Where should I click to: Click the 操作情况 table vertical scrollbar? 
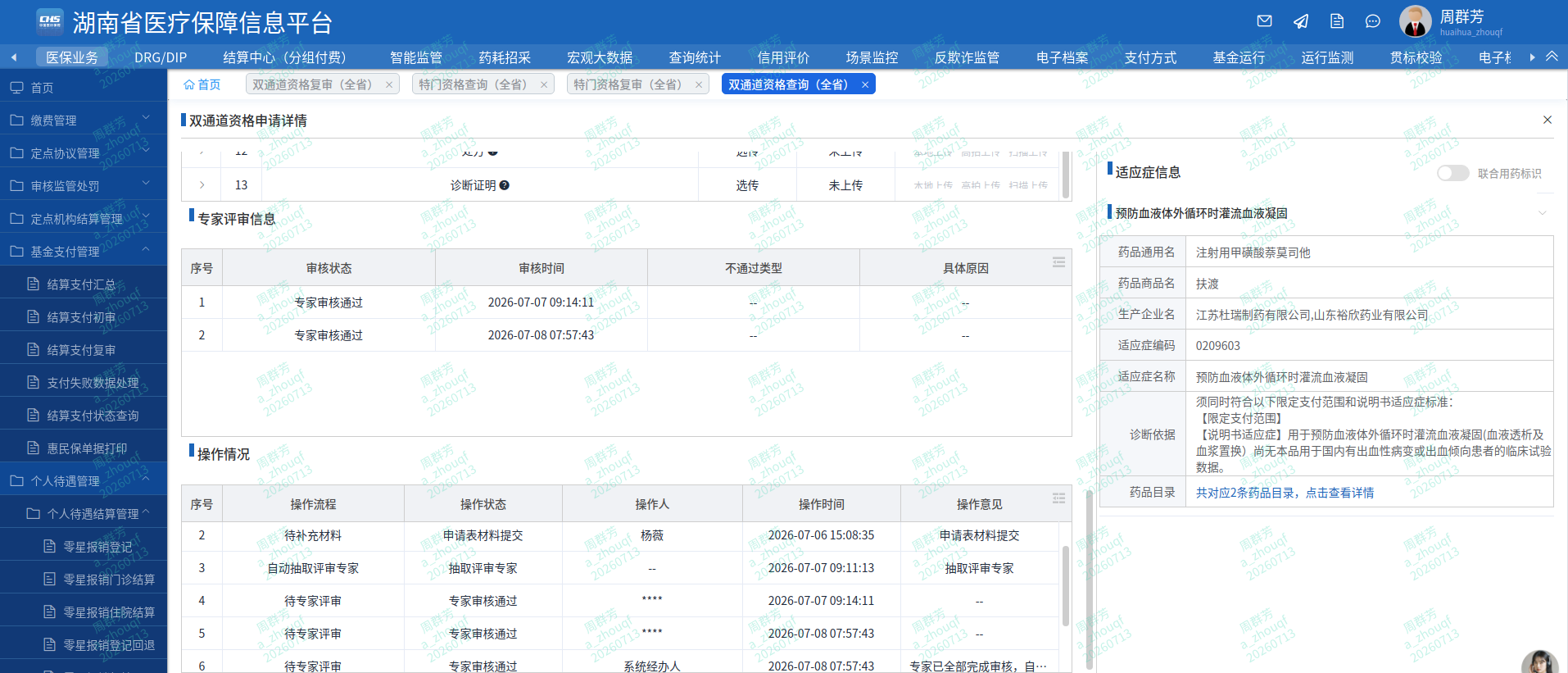(x=1066, y=586)
